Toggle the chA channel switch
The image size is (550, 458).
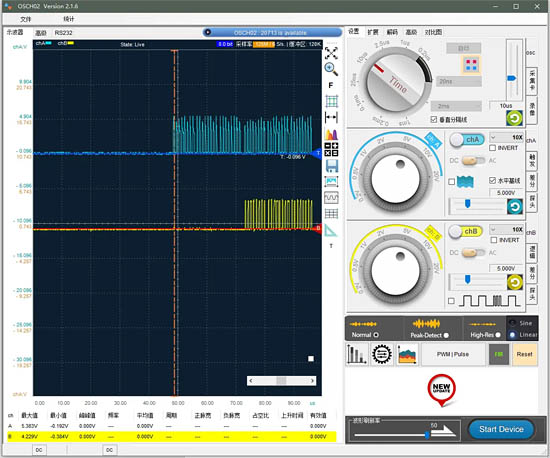click(x=467, y=140)
